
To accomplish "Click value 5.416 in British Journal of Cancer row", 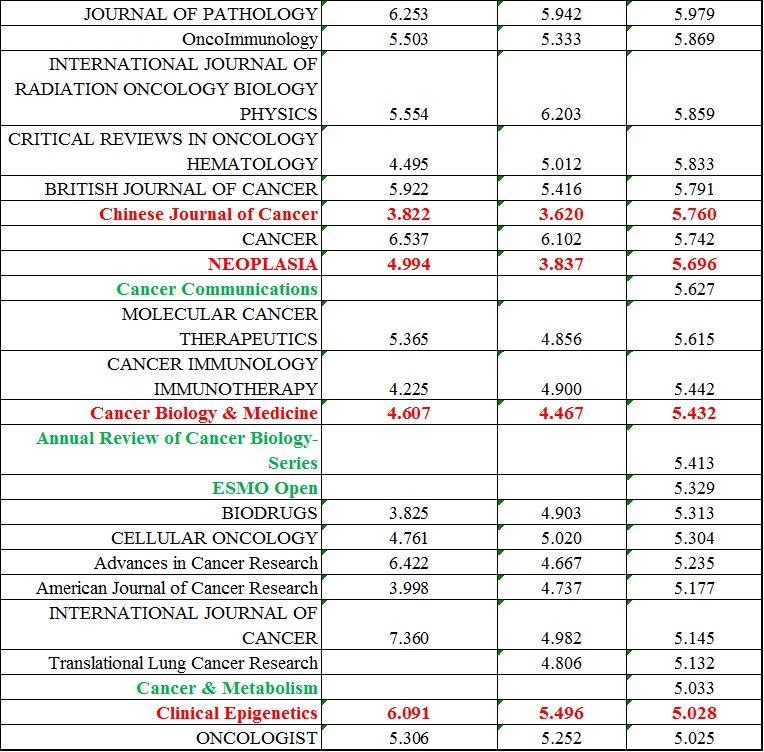I will coord(561,189).
